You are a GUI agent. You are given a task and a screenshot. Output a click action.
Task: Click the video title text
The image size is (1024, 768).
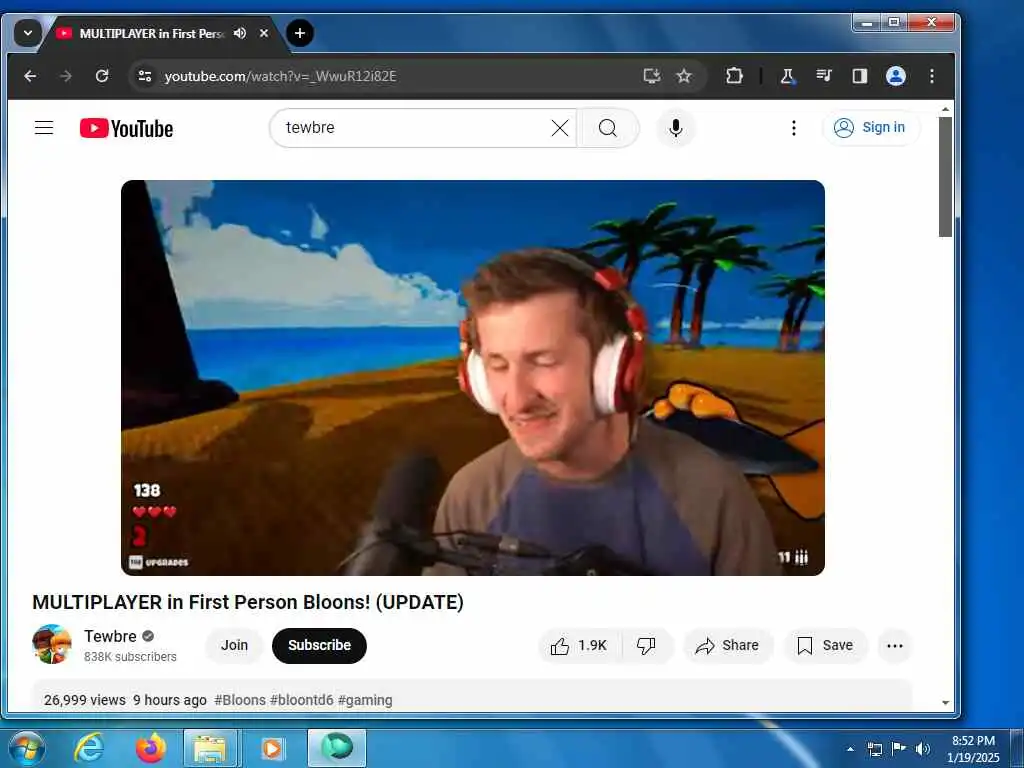[x=248, y=602]
